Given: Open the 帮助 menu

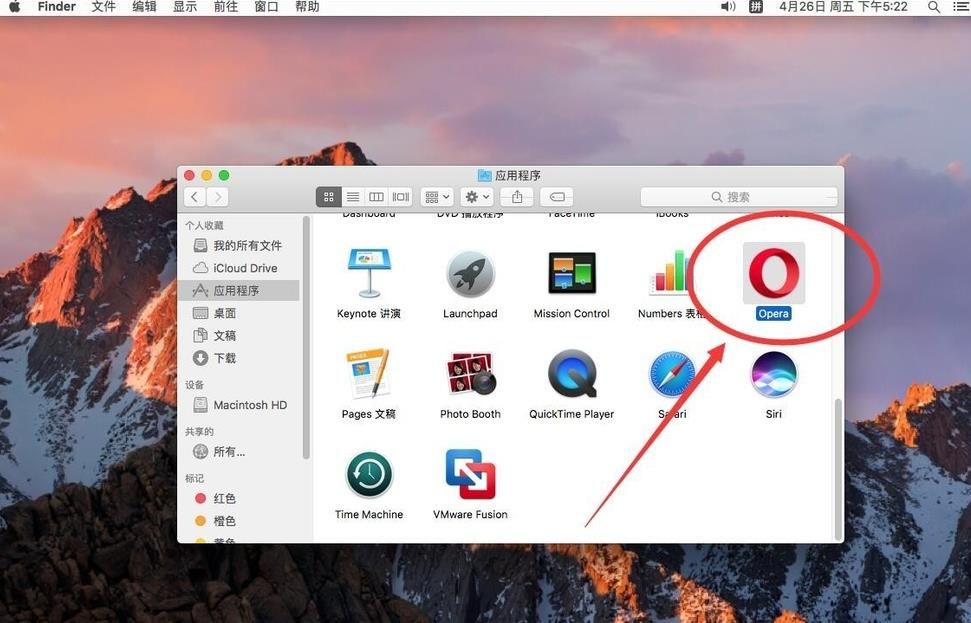Looking at the screenshot, I should pyautogui.click(x=307, y=7).
